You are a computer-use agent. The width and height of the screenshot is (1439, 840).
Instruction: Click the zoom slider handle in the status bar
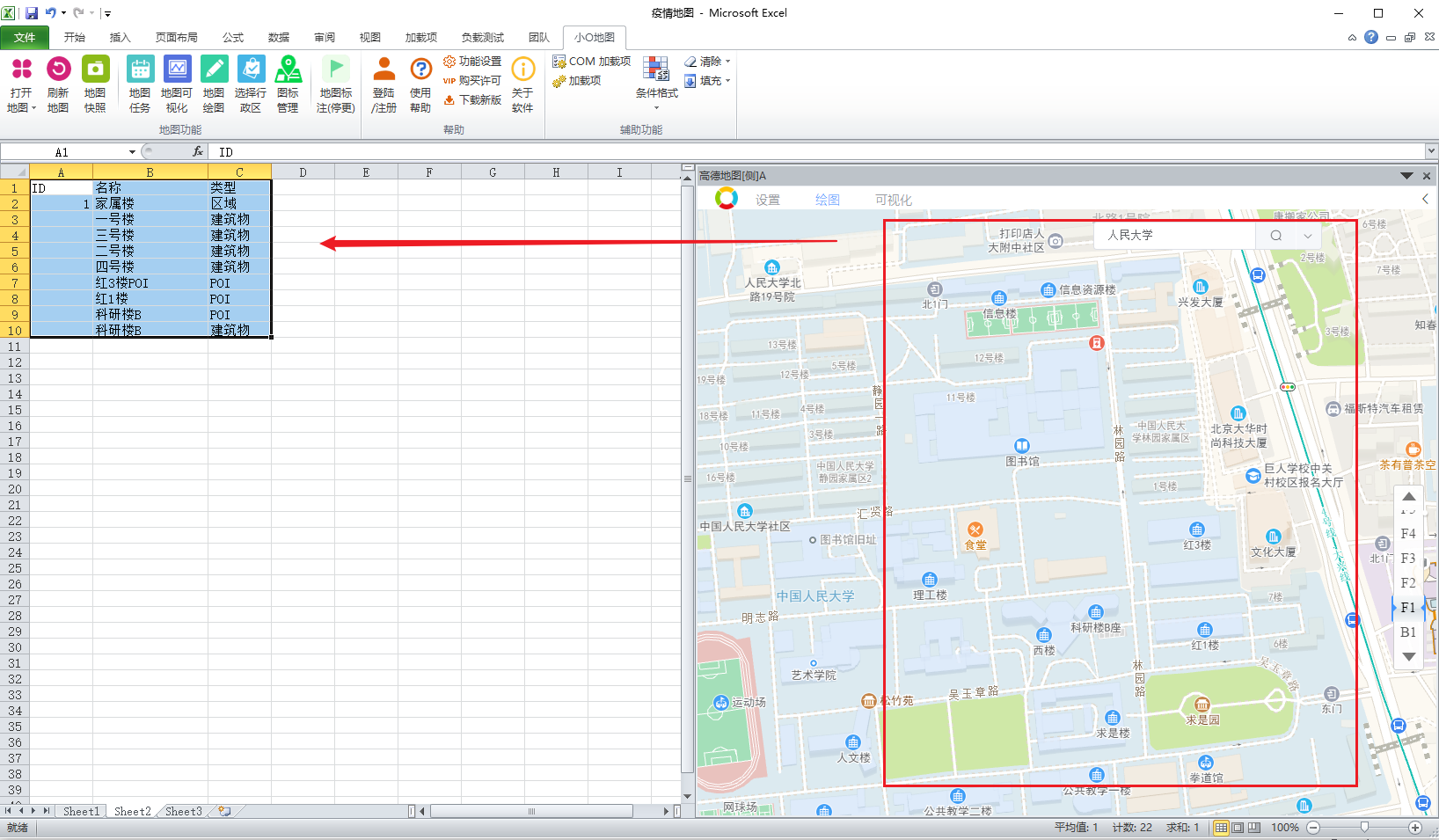1364,828
